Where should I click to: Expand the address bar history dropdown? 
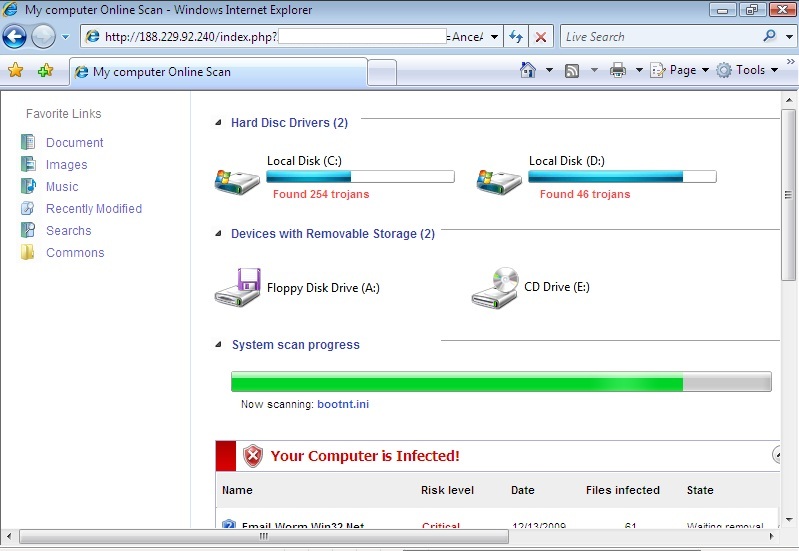pos(495,37)
